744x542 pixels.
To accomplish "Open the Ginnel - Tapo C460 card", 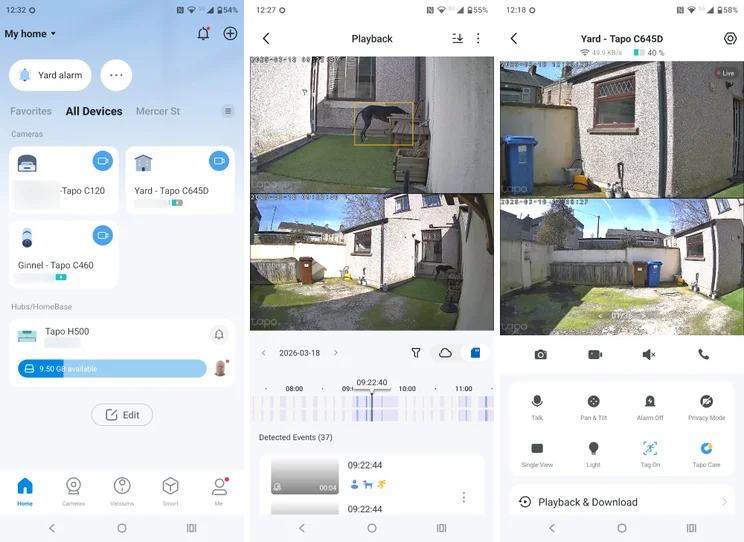I will [64, 255].
